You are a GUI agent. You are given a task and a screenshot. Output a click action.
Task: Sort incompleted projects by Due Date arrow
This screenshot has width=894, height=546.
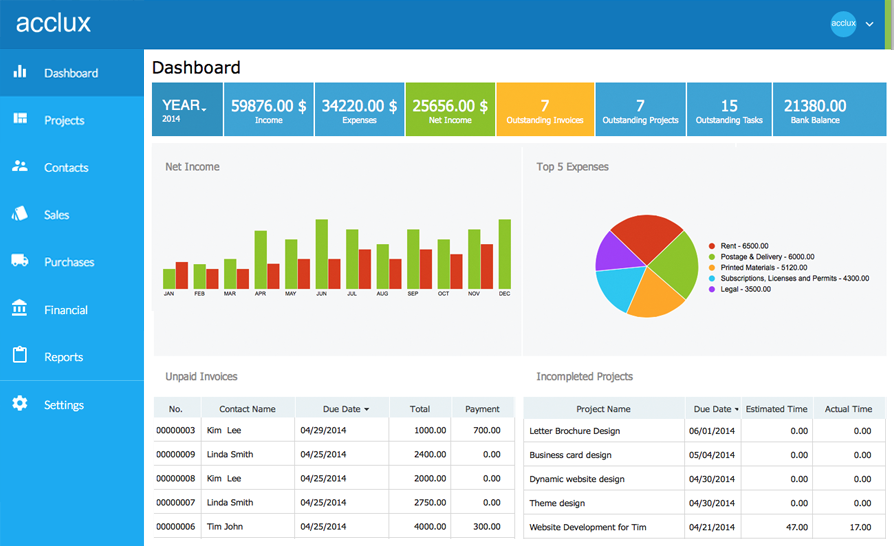pos(737,409)
